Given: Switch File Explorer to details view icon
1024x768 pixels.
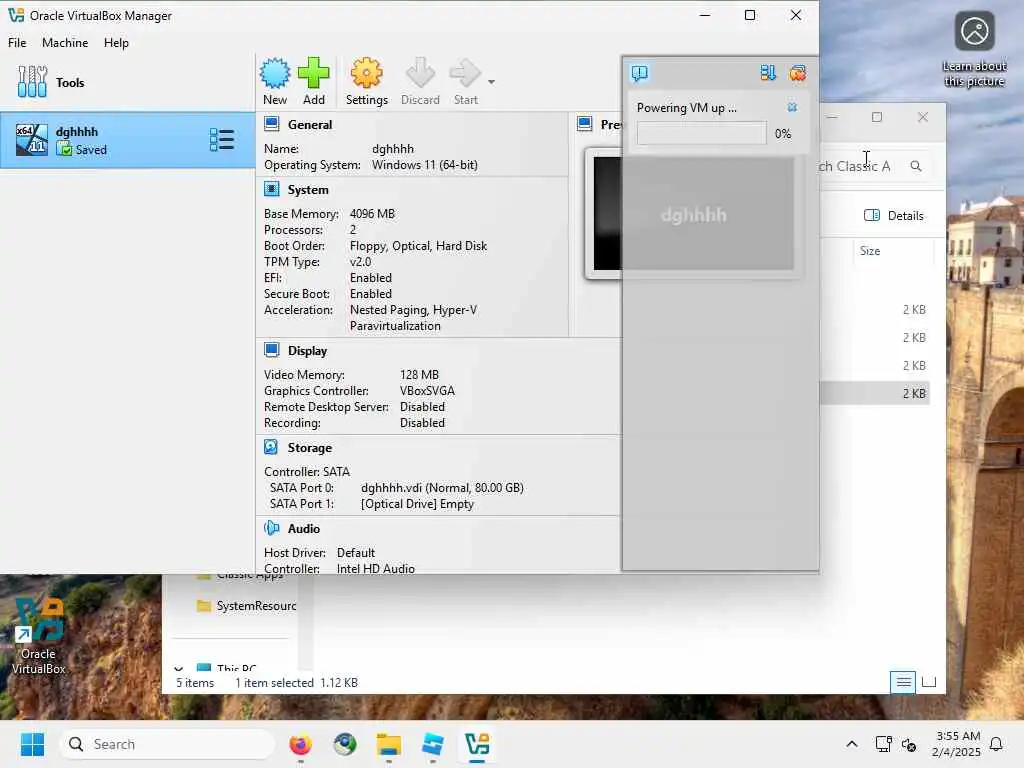Looking at the screenshot, I should pos(903,682).
